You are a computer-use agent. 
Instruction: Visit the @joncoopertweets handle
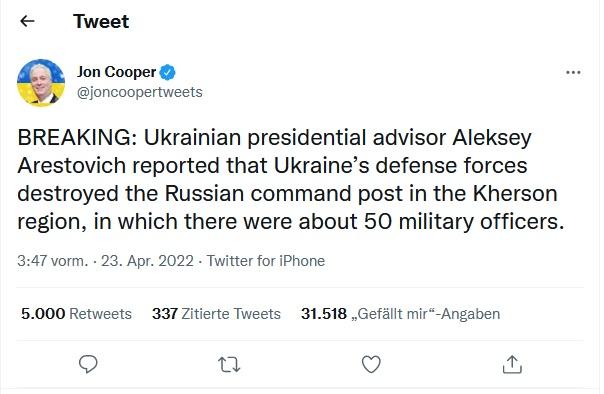(139, 92)
